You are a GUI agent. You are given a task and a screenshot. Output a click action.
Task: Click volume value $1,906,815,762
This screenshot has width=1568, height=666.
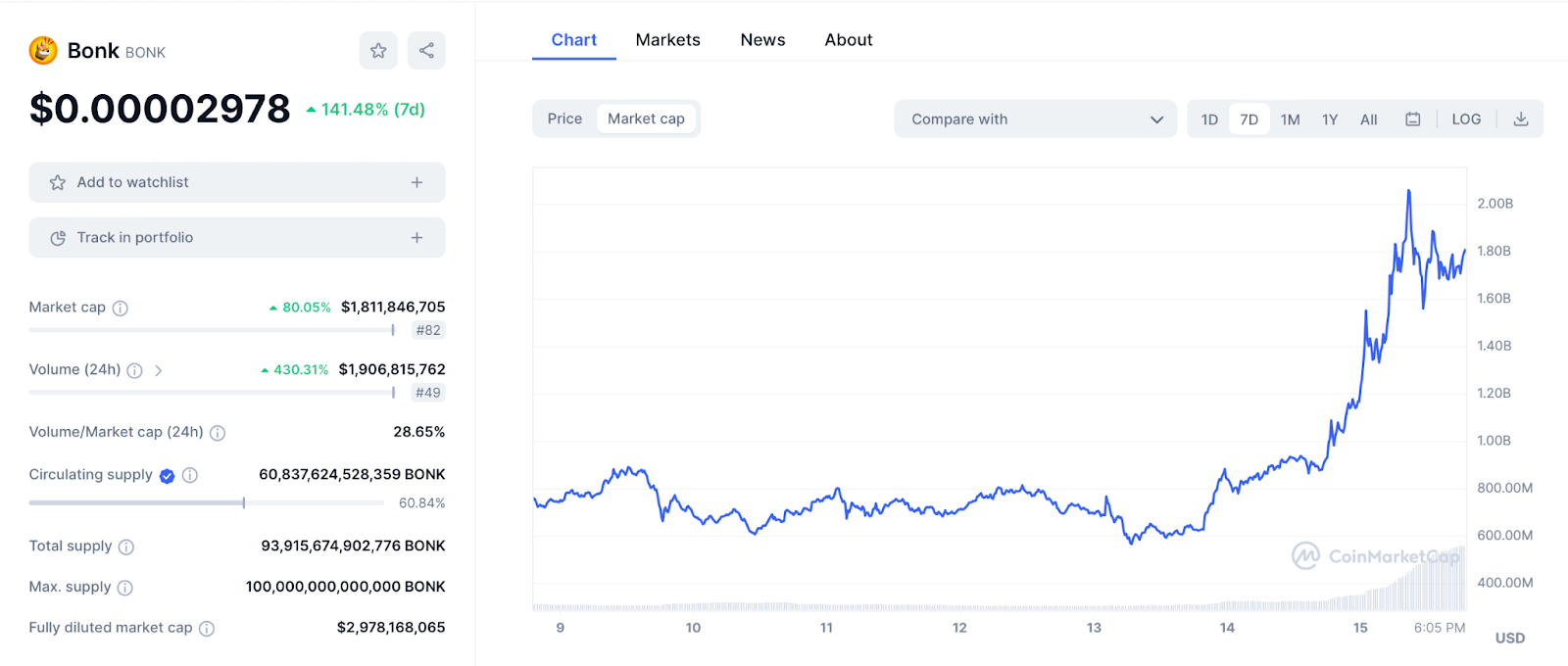[392, 370]
